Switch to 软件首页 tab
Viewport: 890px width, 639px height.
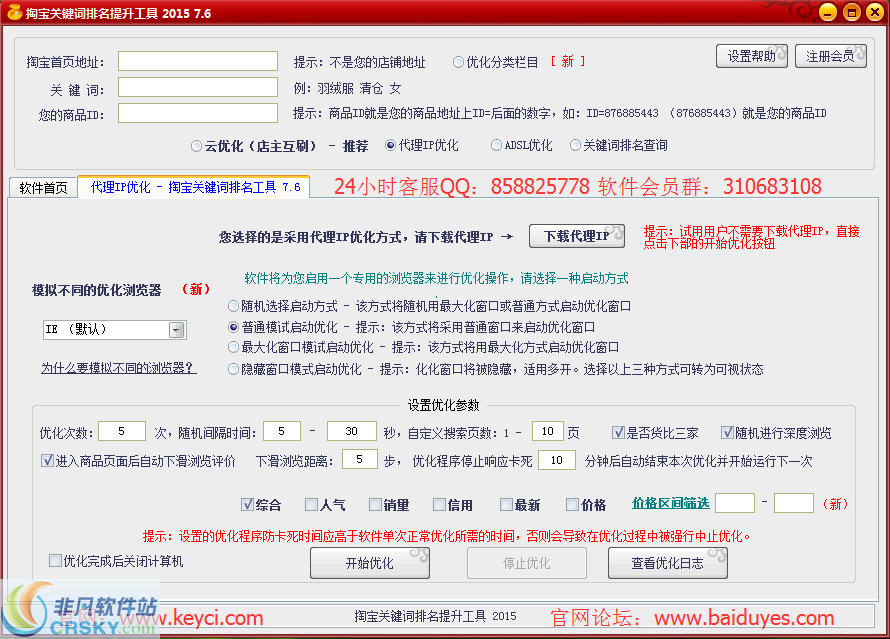click(43, 188)
